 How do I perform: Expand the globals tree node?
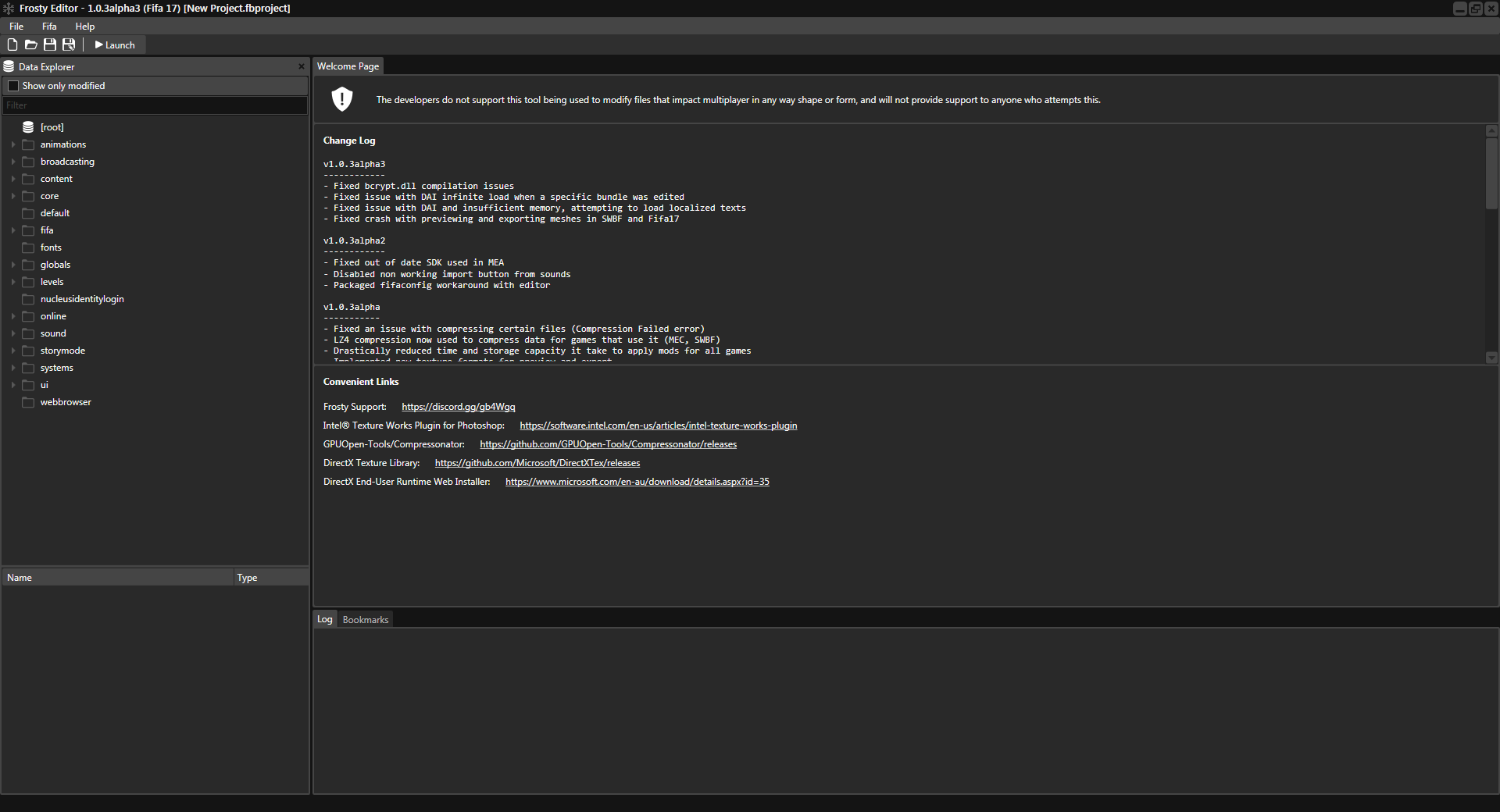pos(13,265)
